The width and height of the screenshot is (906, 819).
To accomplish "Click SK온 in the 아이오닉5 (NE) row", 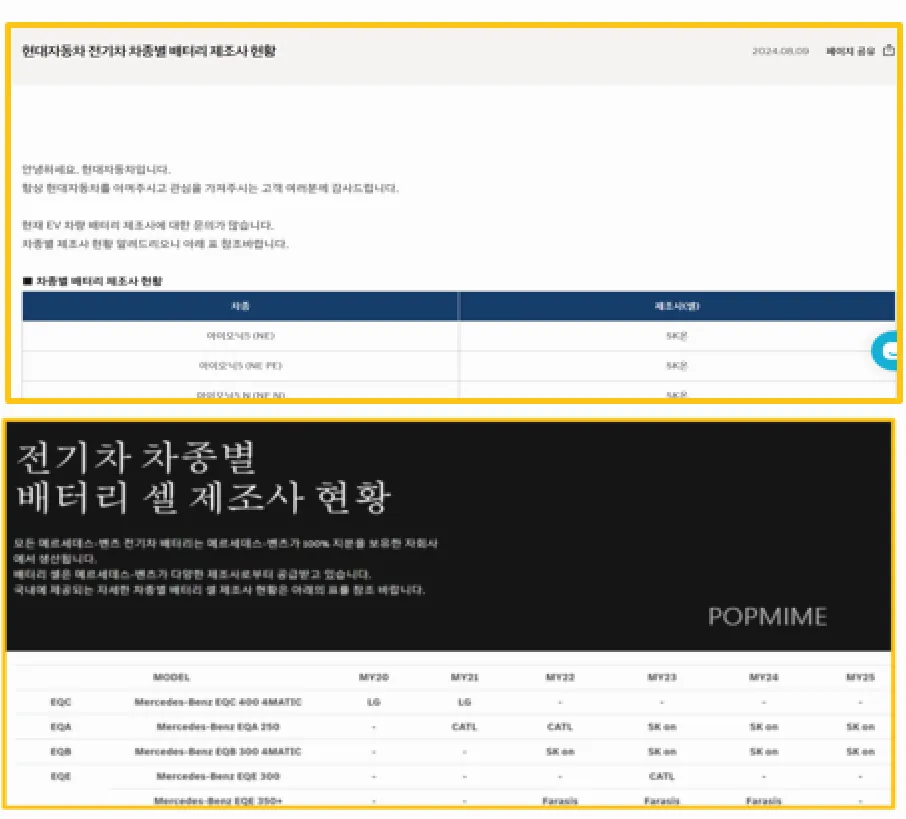I will coord(677,336).
